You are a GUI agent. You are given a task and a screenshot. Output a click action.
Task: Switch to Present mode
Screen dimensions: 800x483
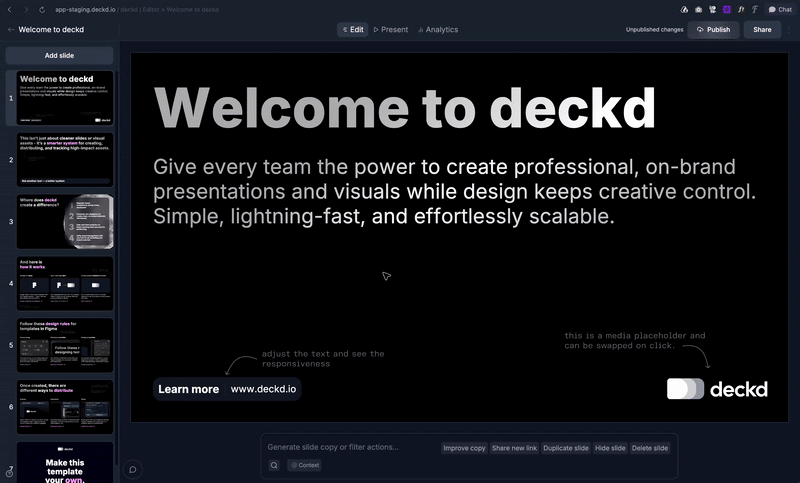391,30
